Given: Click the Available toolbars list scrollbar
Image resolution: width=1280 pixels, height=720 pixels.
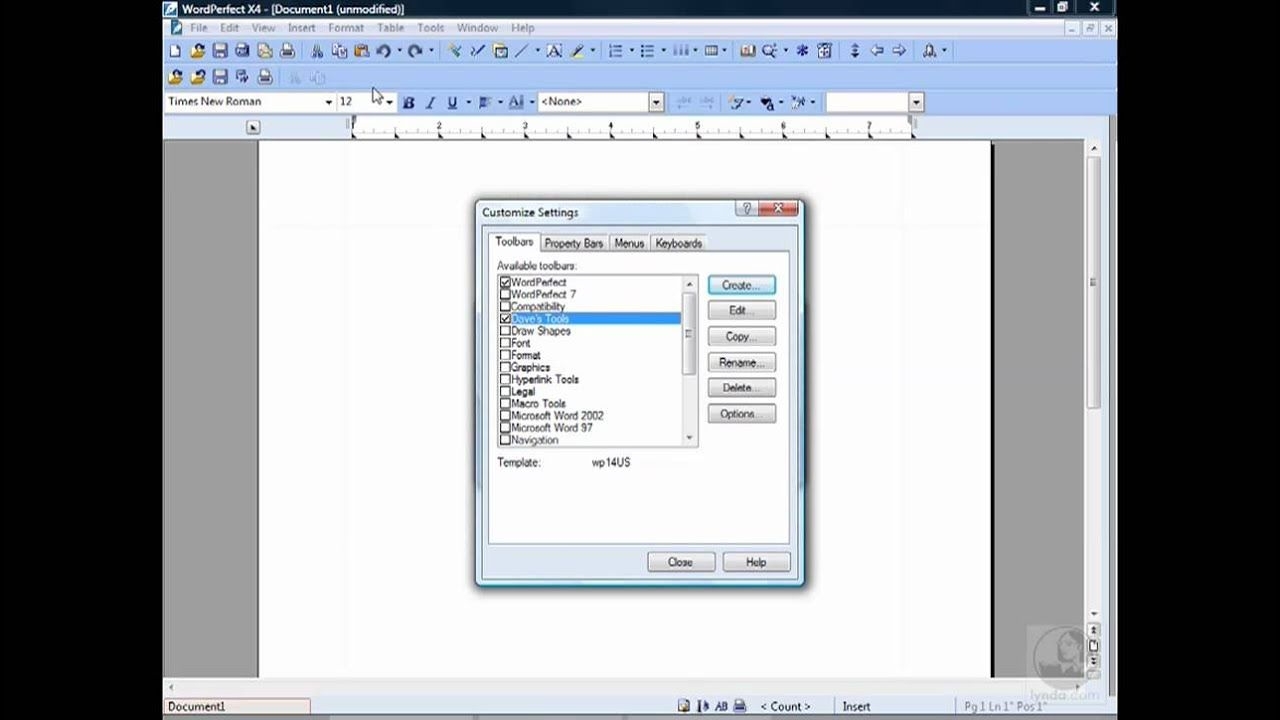Looking at the screenshot, I should pos(689,361).
